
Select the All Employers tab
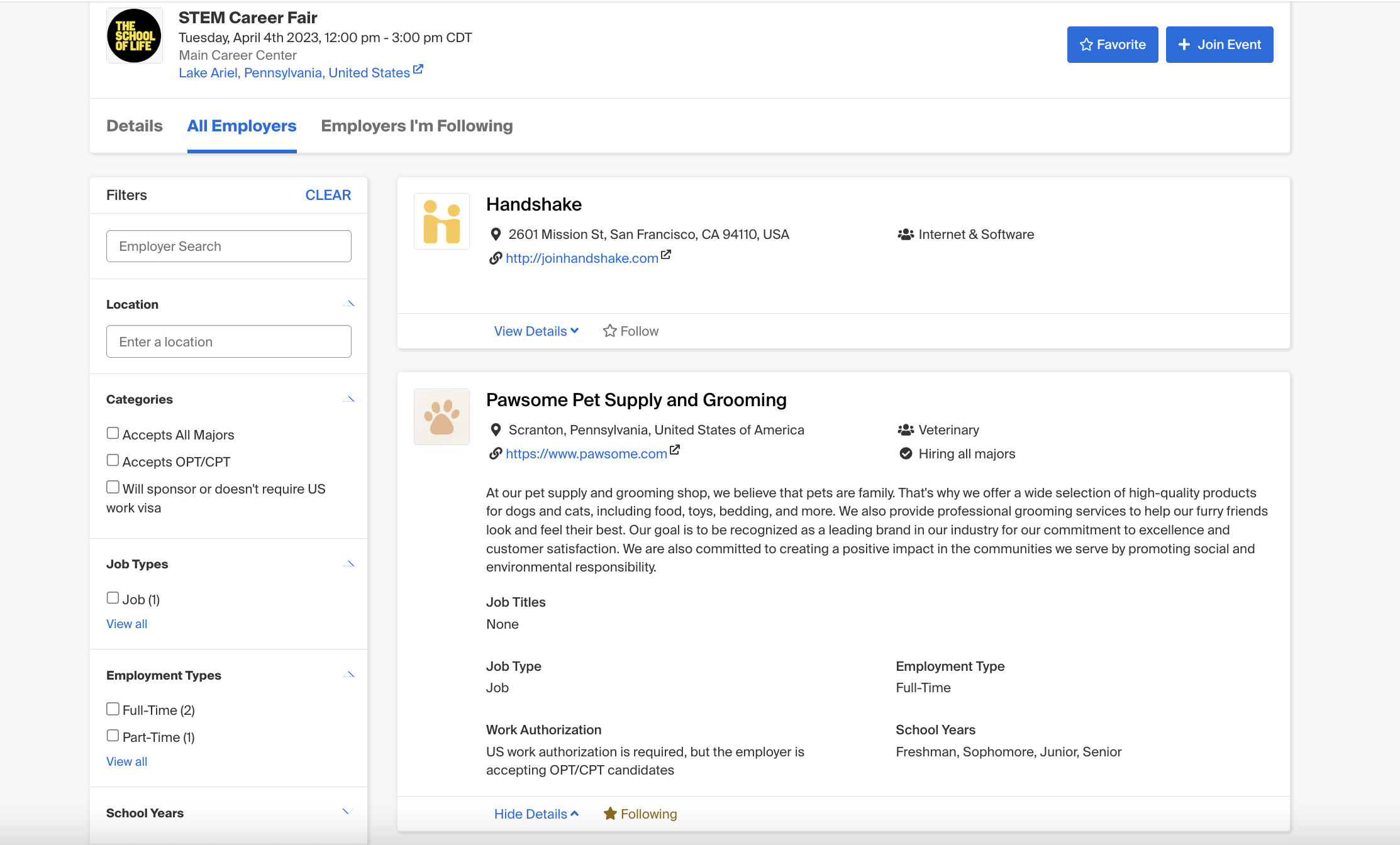coord(242,126)
